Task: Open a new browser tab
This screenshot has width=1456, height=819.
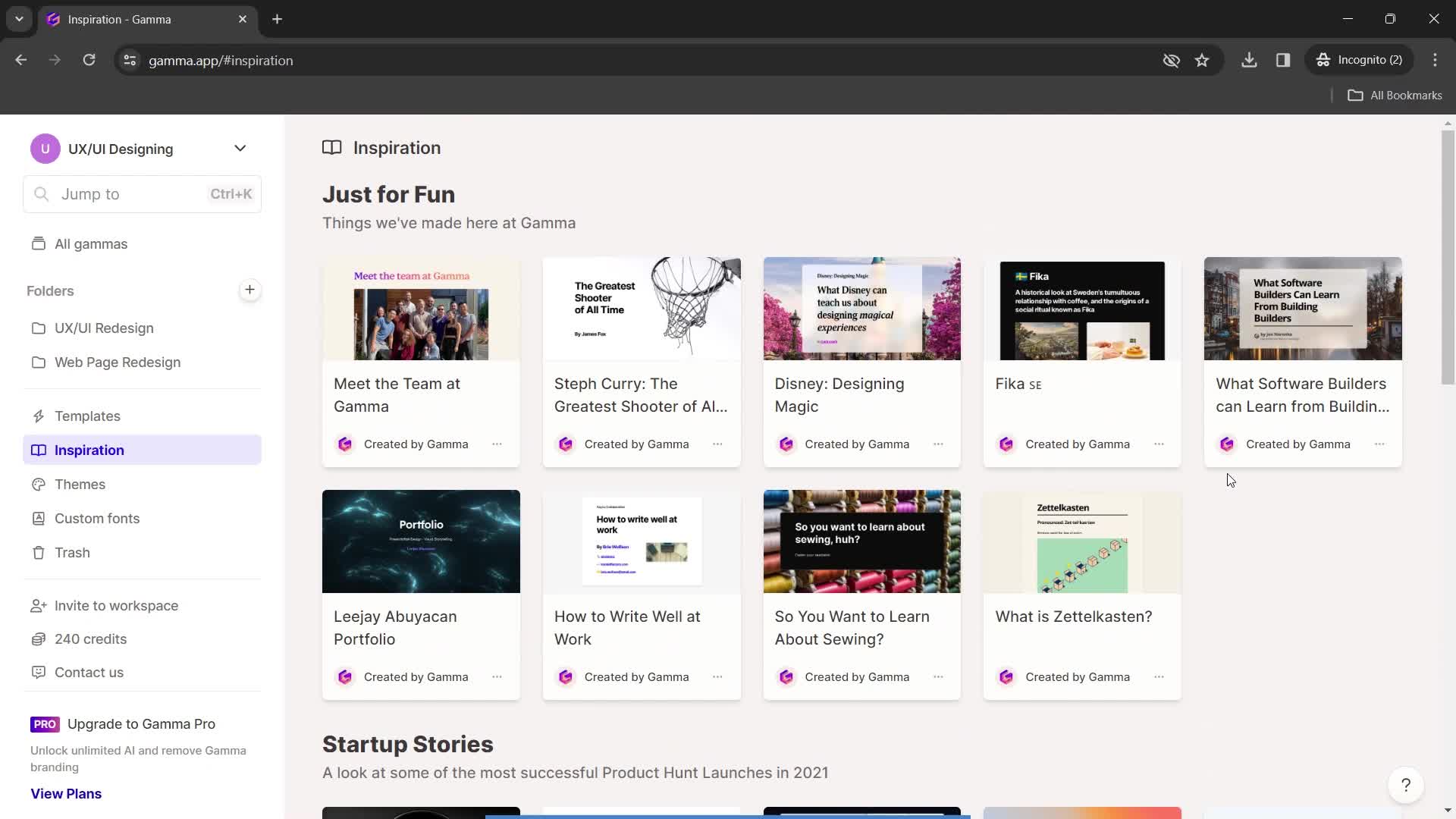Action: tap(278, 20)
